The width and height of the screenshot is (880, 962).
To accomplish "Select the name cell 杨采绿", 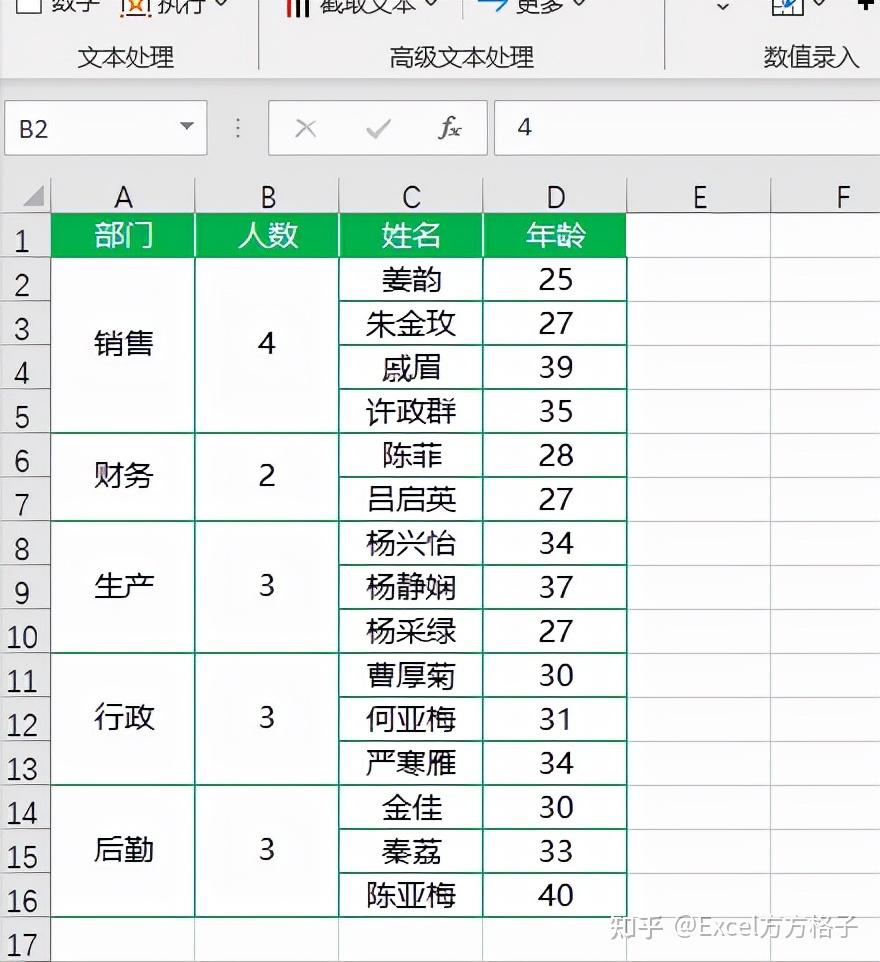I will click(x=411, y=631).
